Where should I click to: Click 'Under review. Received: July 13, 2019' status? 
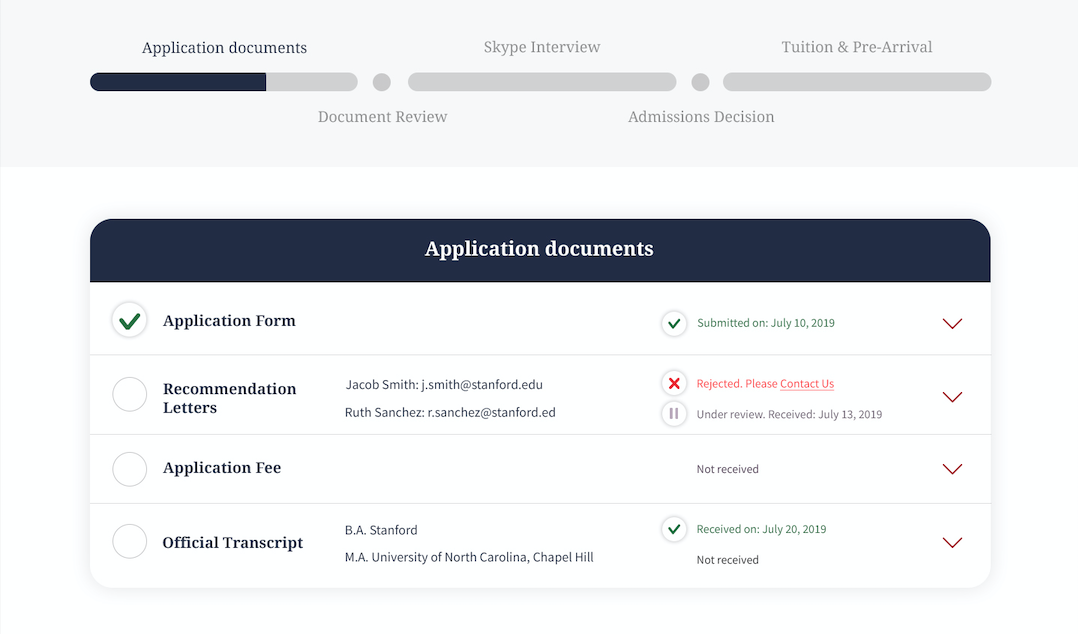click(789, 414)
